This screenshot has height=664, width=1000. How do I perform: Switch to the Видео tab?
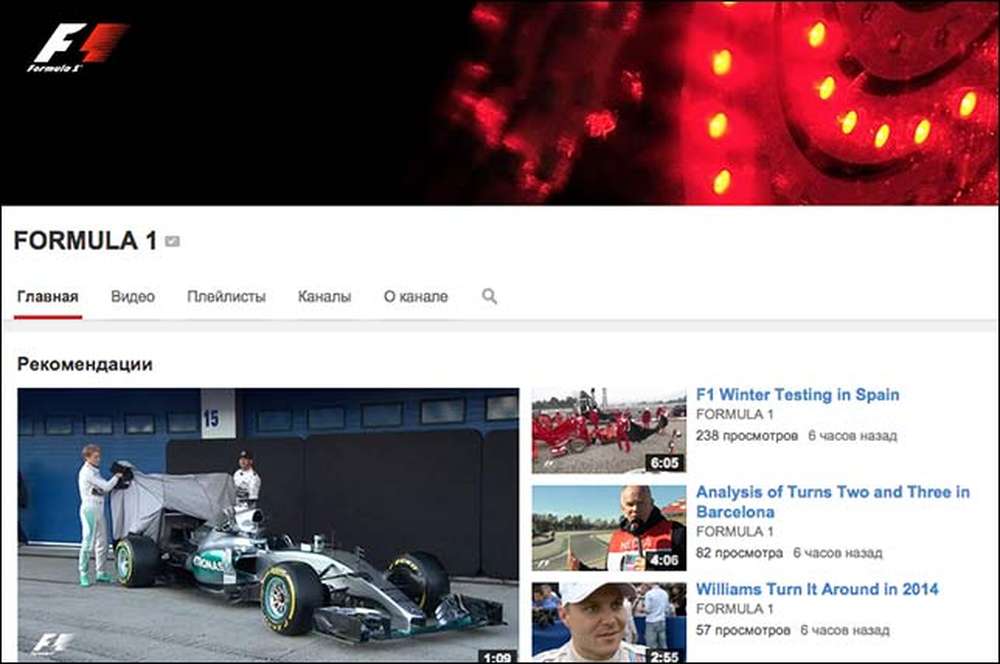(133, 297)
